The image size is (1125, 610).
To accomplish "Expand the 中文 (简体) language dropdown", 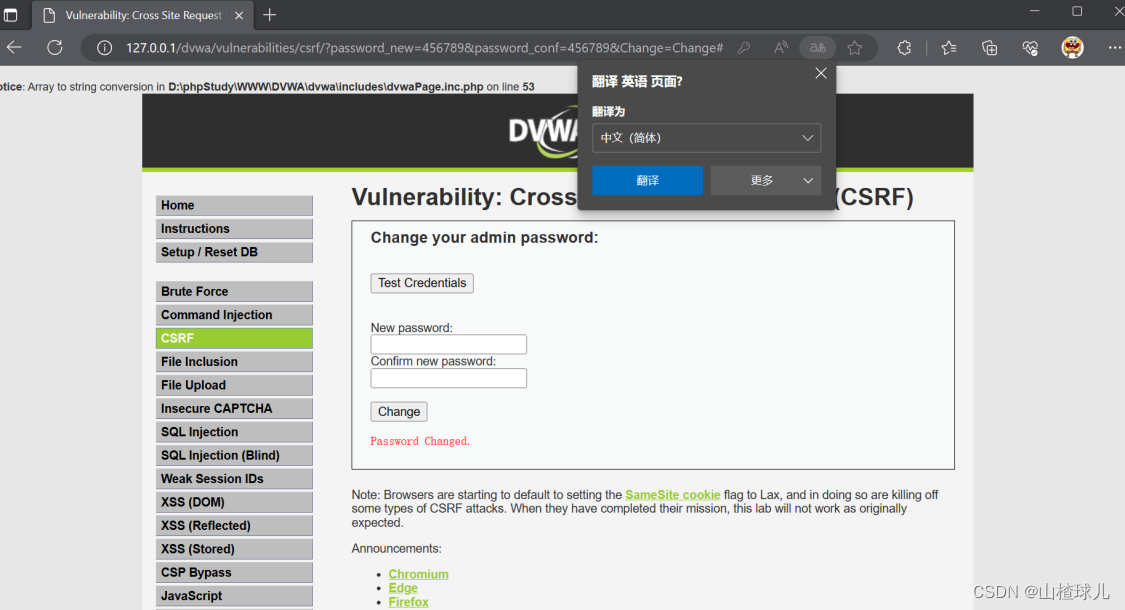I will [x=707, y=138].
